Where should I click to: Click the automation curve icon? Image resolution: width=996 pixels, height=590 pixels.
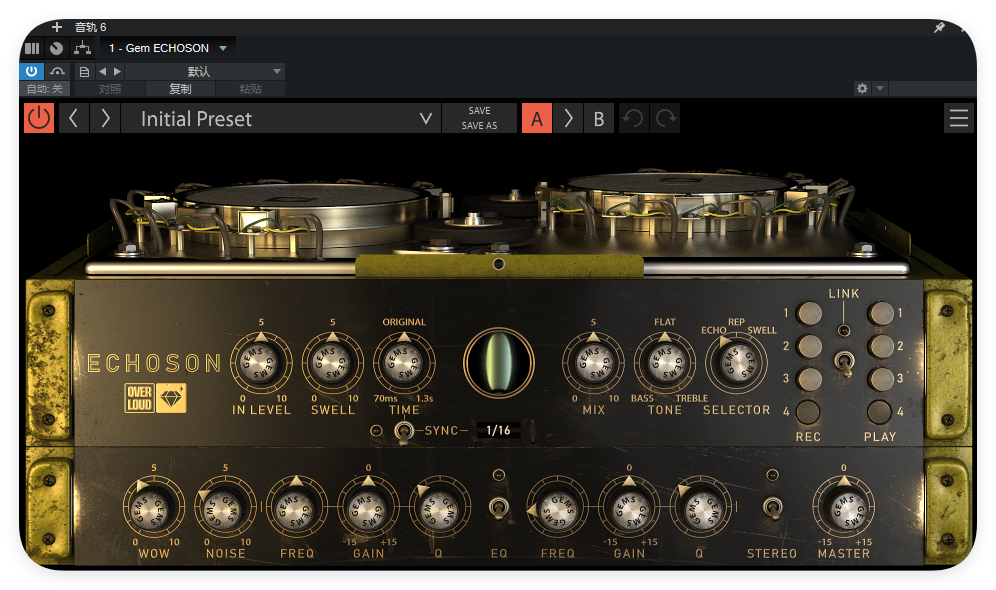pyautogui.click(x=58, y=71)
